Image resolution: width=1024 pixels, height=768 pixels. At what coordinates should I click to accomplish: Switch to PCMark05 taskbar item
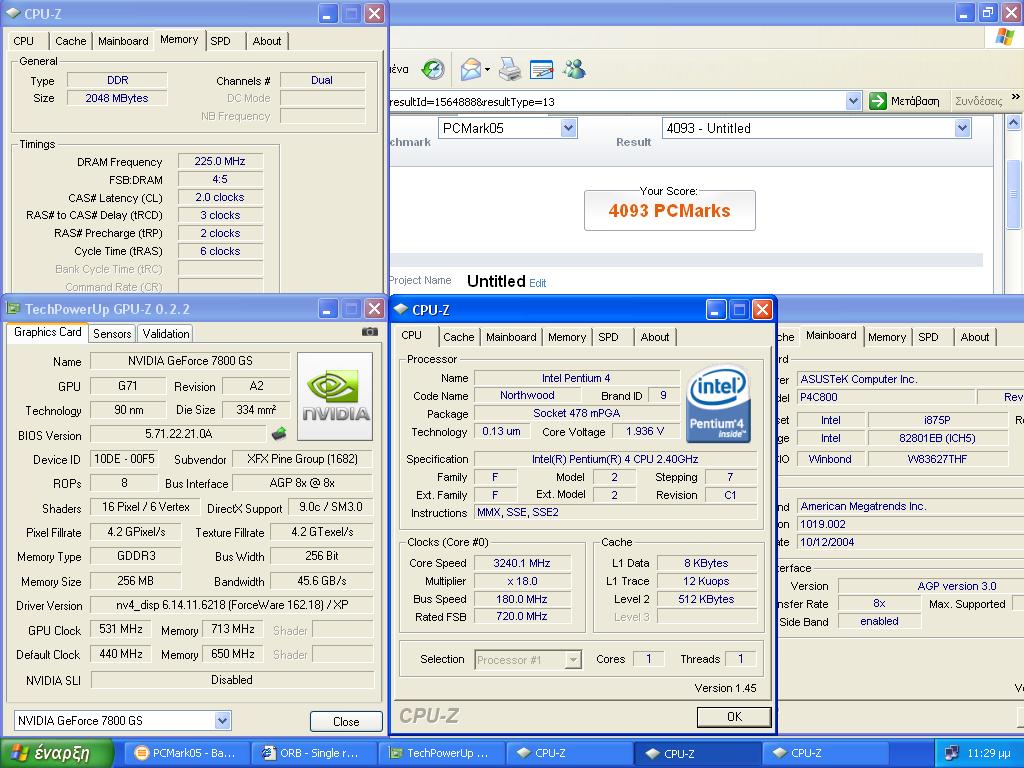[185, 753]
